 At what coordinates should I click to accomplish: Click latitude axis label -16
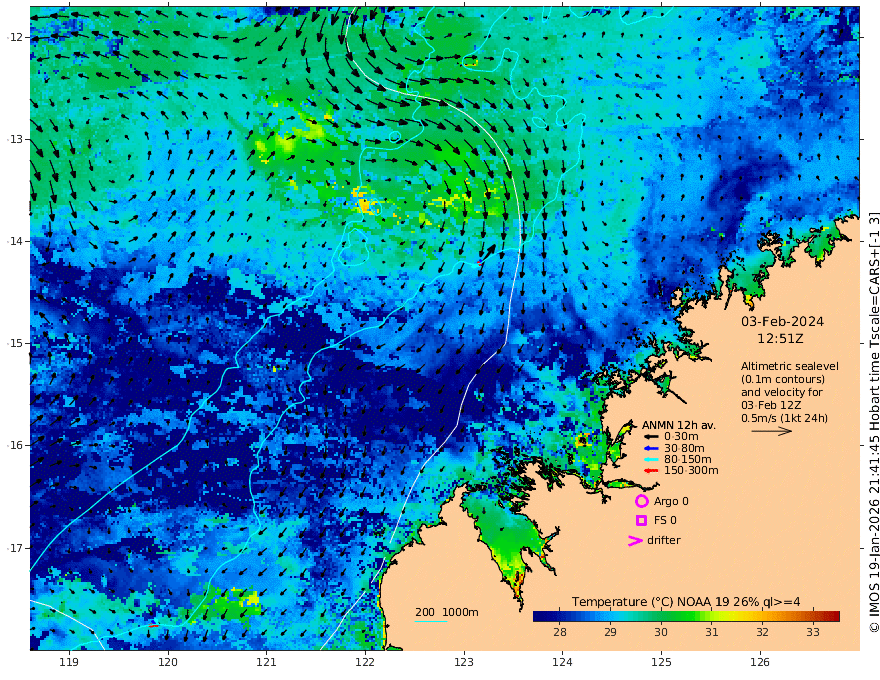(15, 445)
